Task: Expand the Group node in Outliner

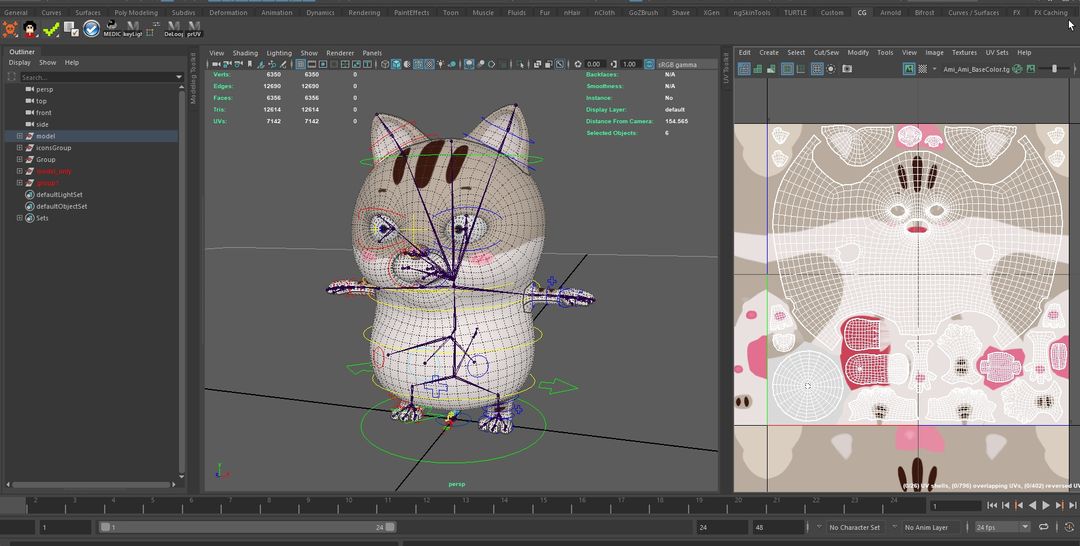Action: click(x=19, y=160)
